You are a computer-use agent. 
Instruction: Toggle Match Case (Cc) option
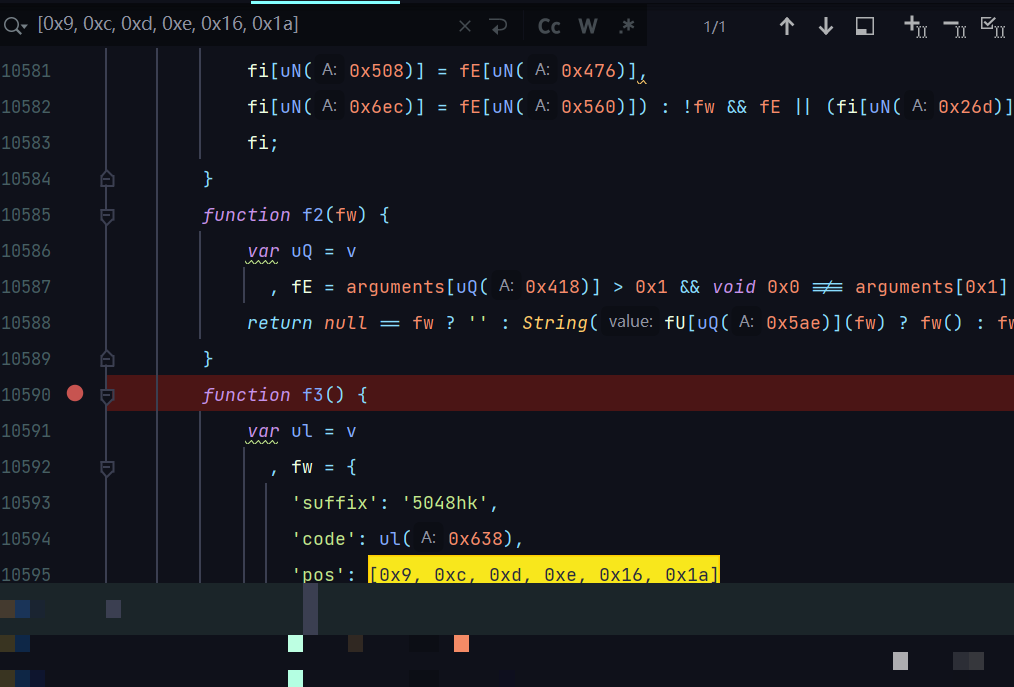(x=549, y=26)
